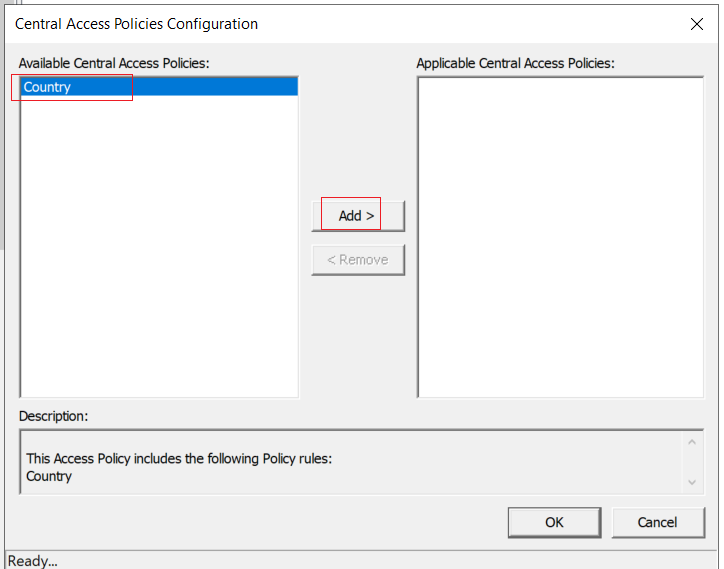Close the Central Access Policies Configuration window

tap(696, 24)
